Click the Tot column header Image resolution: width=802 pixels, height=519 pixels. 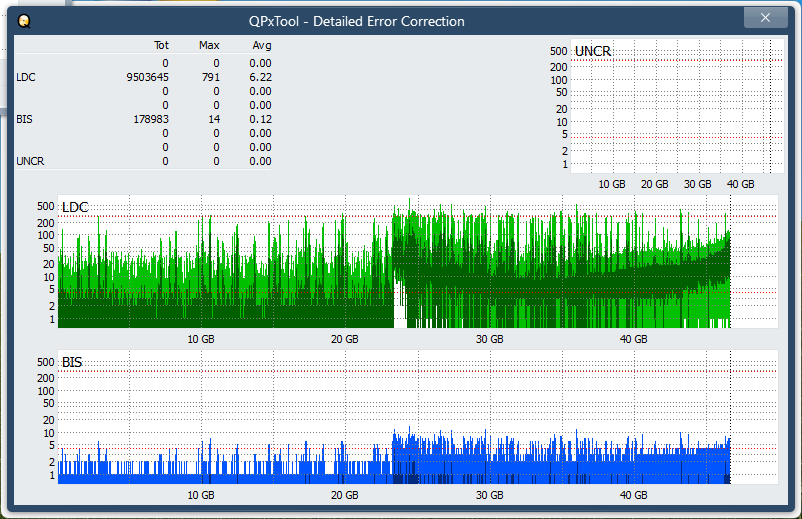click(161, 45)
